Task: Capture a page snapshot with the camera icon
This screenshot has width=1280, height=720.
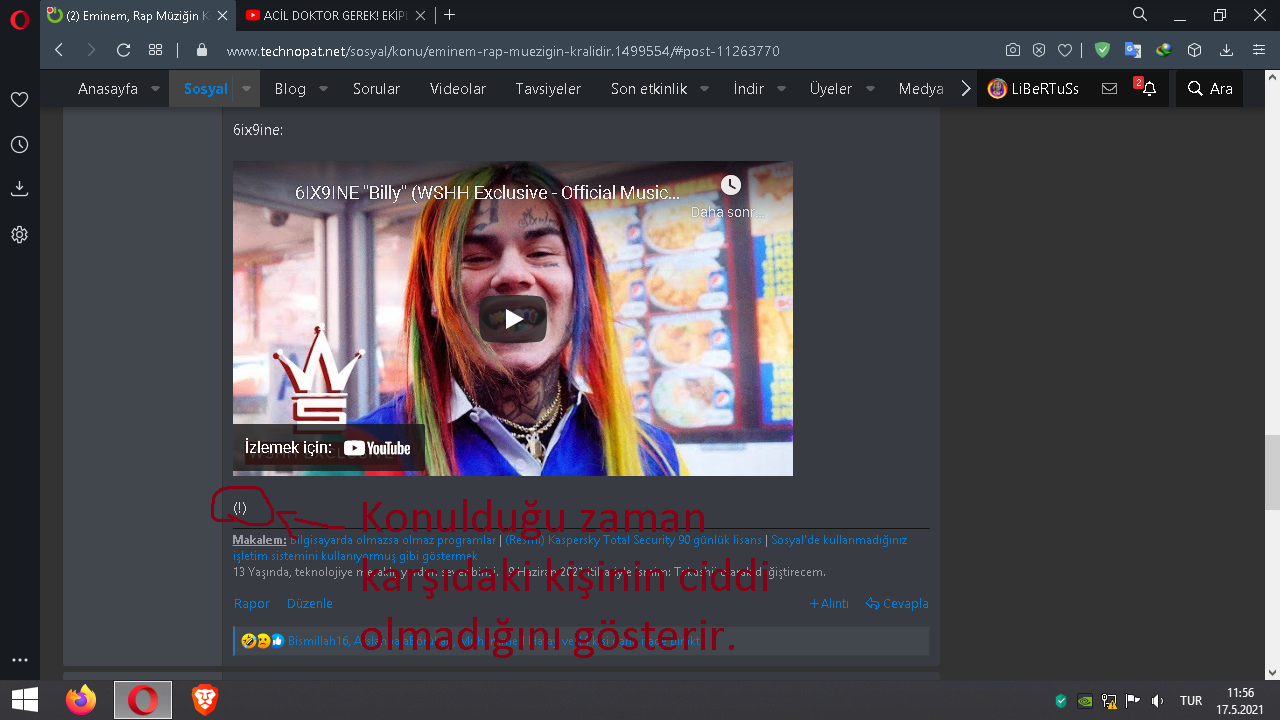Action: (1012, 50)
